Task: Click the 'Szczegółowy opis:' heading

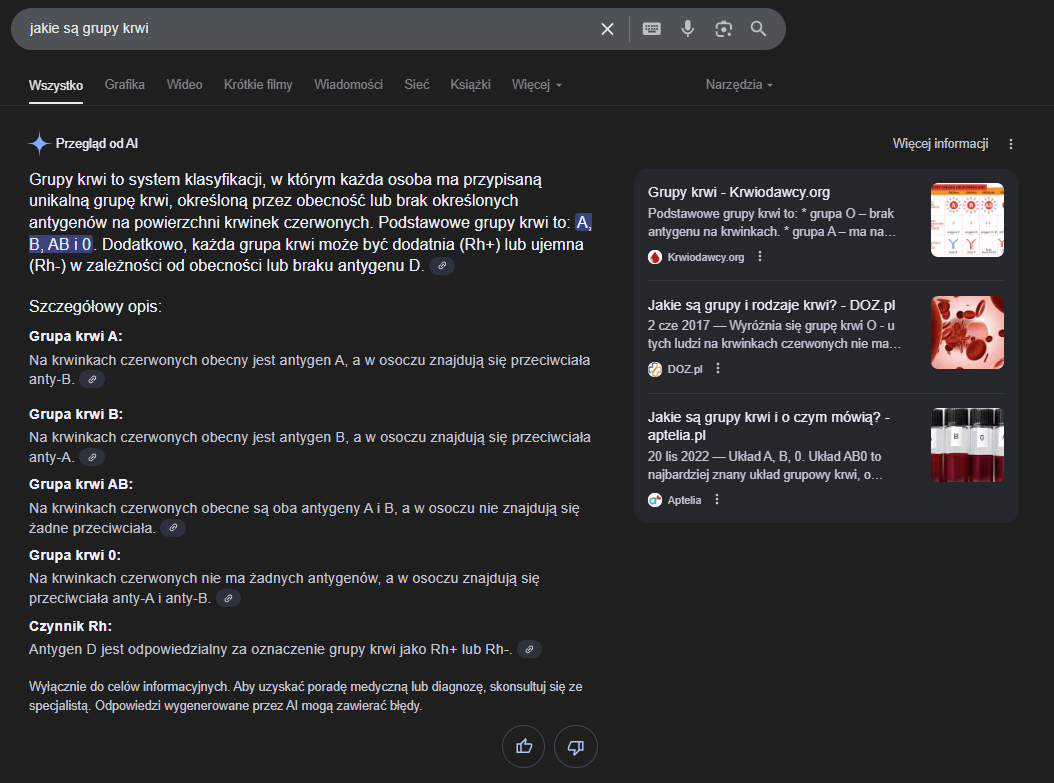Action: click(x=95, y=306)
